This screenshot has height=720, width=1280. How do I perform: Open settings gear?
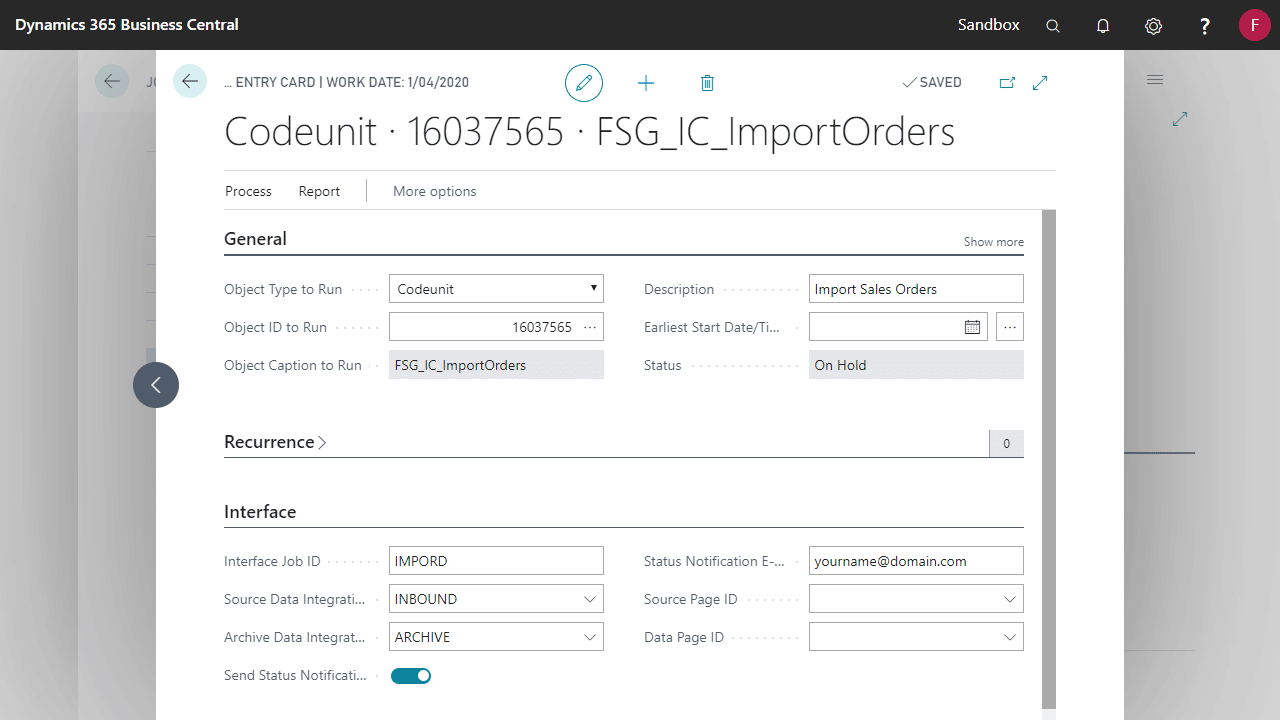click(x=1153, y=26)
